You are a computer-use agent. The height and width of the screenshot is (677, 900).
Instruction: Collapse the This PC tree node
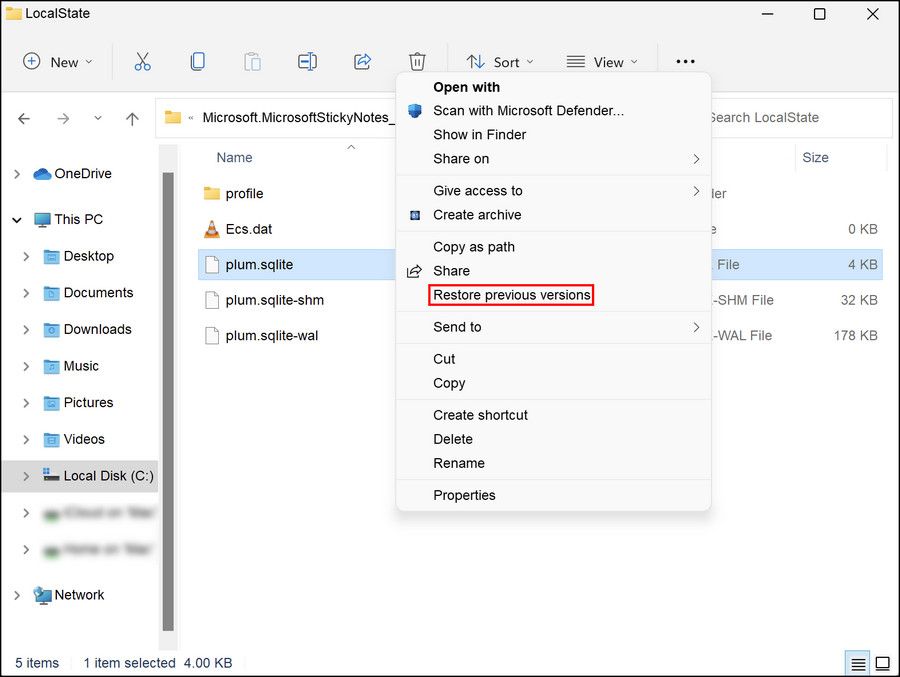tap(17, 220)
